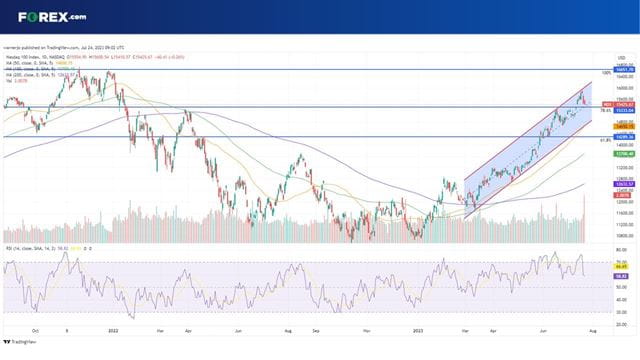Click the purple 12632.57 price label
Image resolution: width=640 pixels, height=360 pixels.
click(624, 184)
